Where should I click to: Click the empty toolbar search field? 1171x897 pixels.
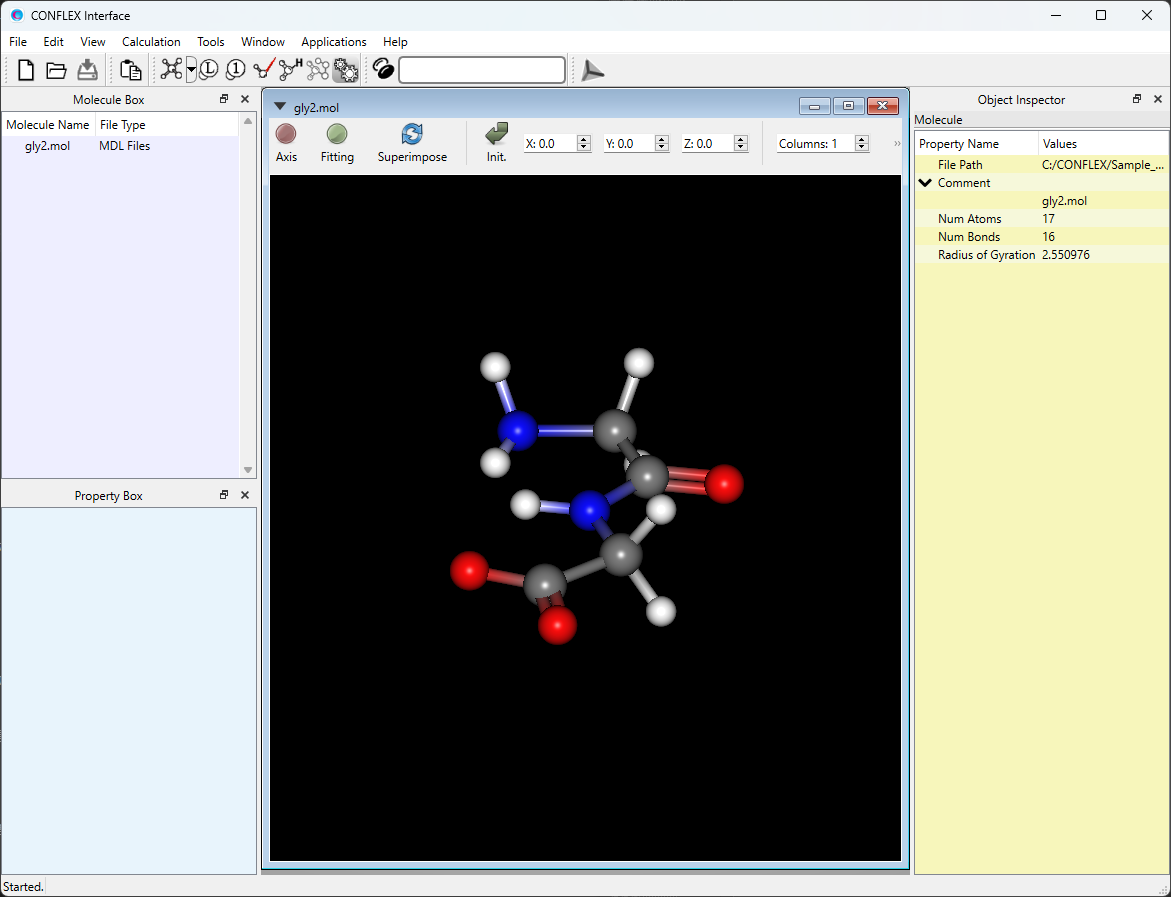coord(482,70)
